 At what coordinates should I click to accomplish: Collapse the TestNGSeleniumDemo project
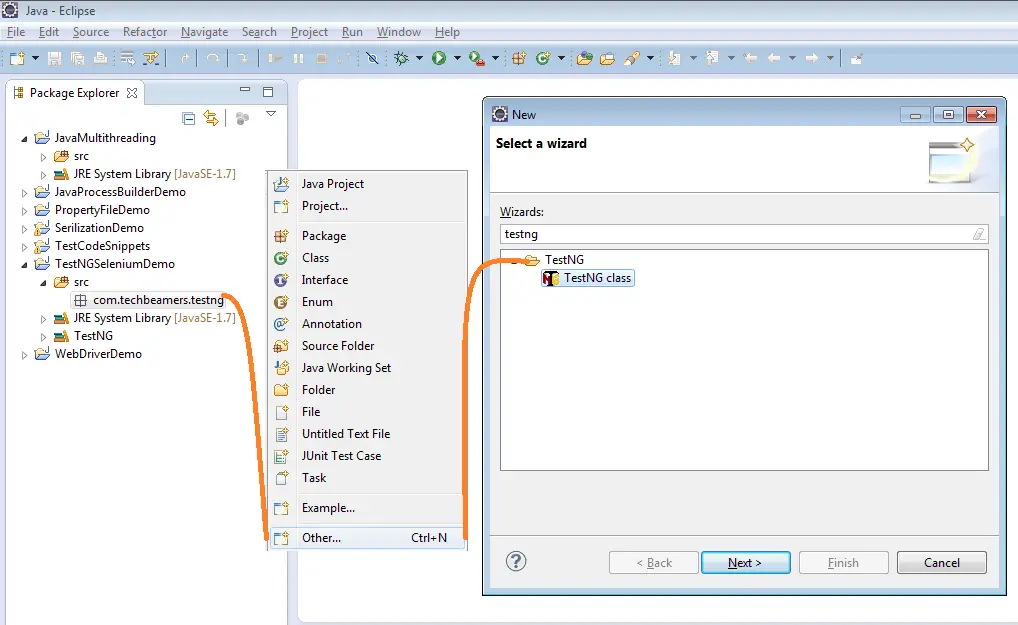(24, 264)
